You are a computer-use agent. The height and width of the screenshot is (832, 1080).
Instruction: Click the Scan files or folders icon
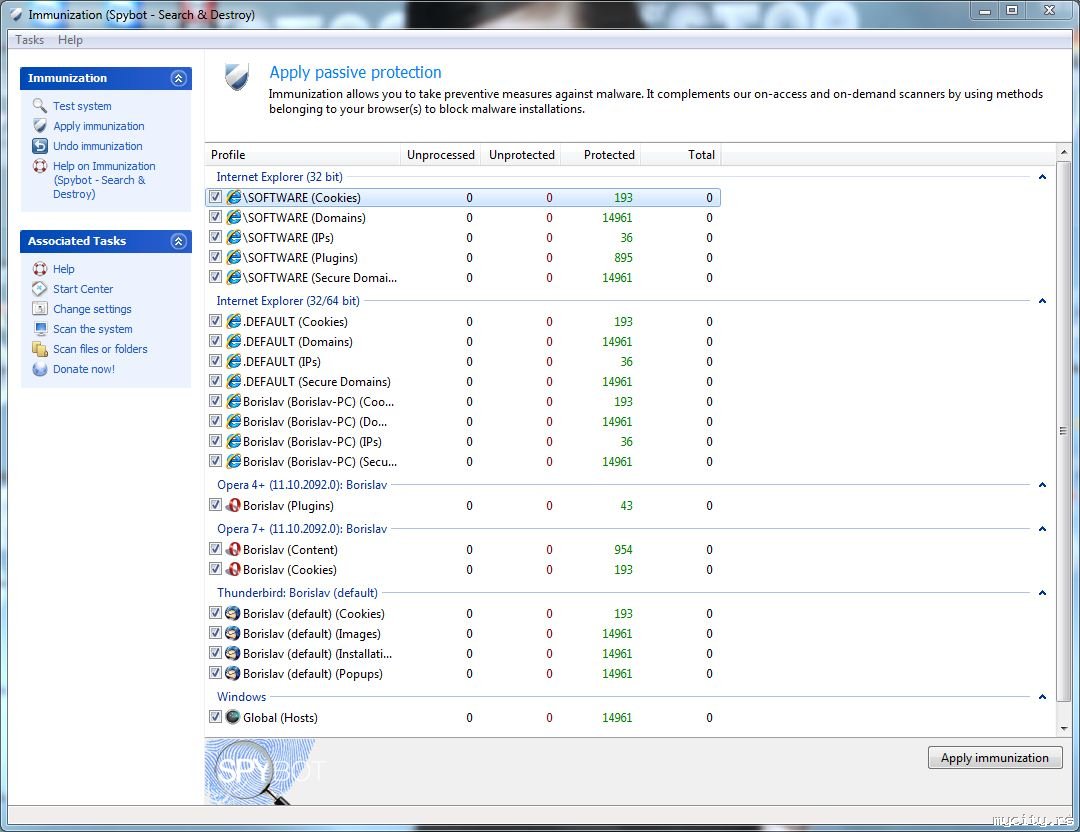(x=40, y=349)
